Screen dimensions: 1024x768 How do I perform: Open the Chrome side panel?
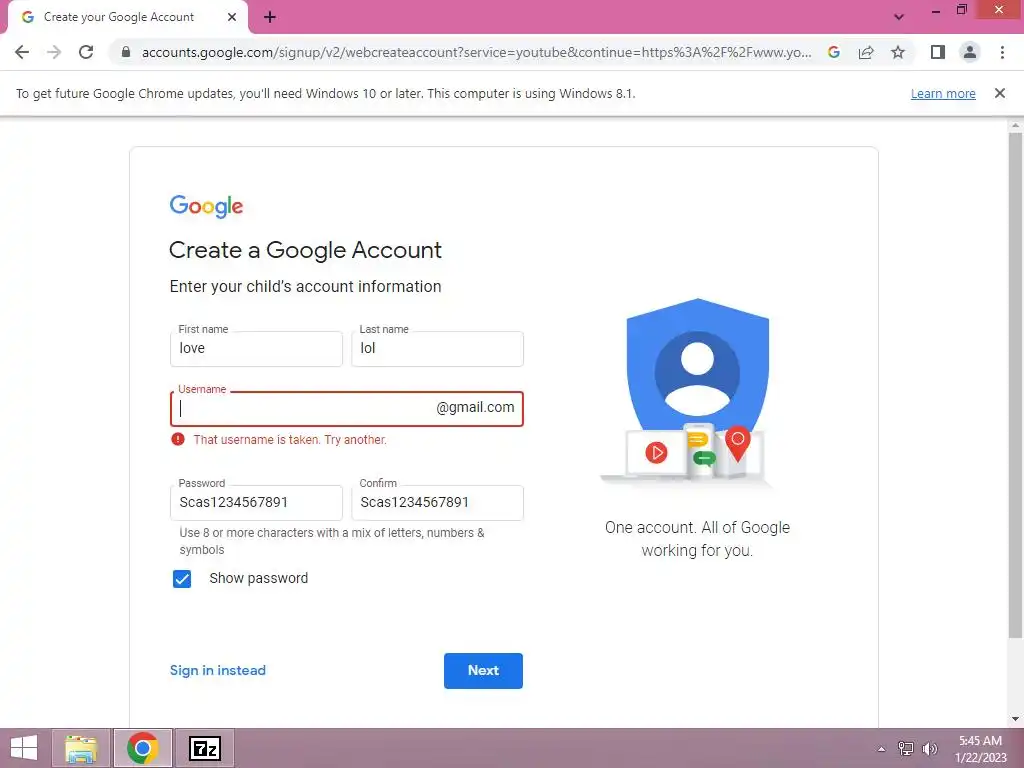(938, 52)
